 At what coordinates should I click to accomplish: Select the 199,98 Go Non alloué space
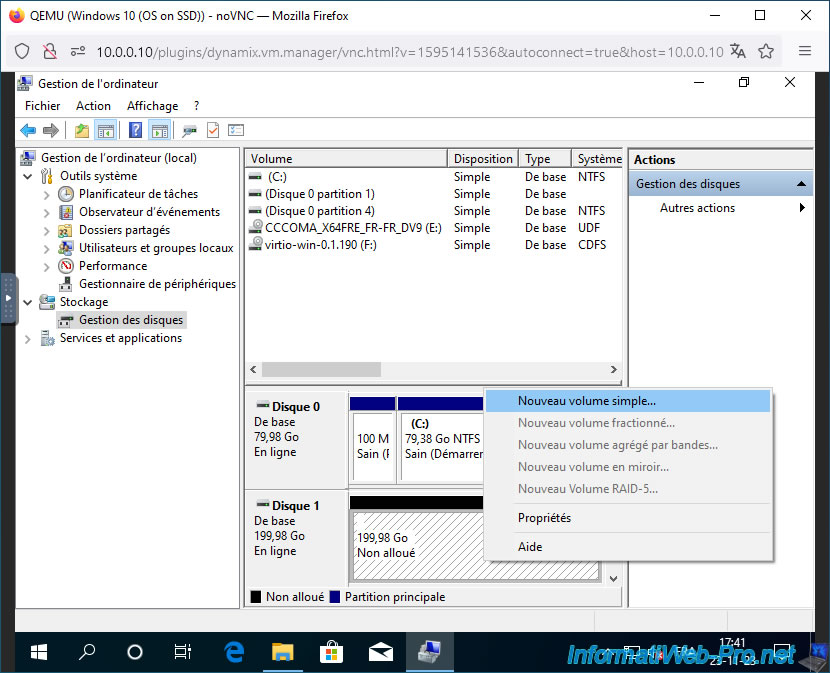(x=418, y=545)
